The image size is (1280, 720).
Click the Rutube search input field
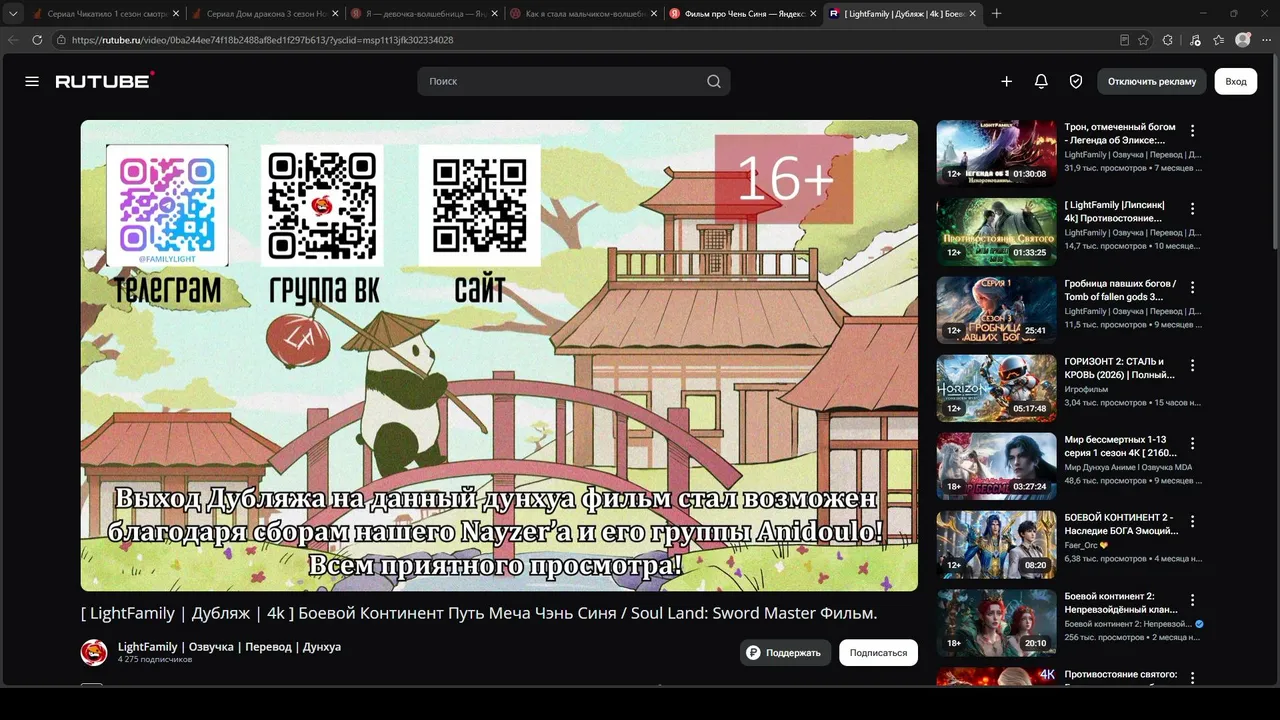[565, 81]
